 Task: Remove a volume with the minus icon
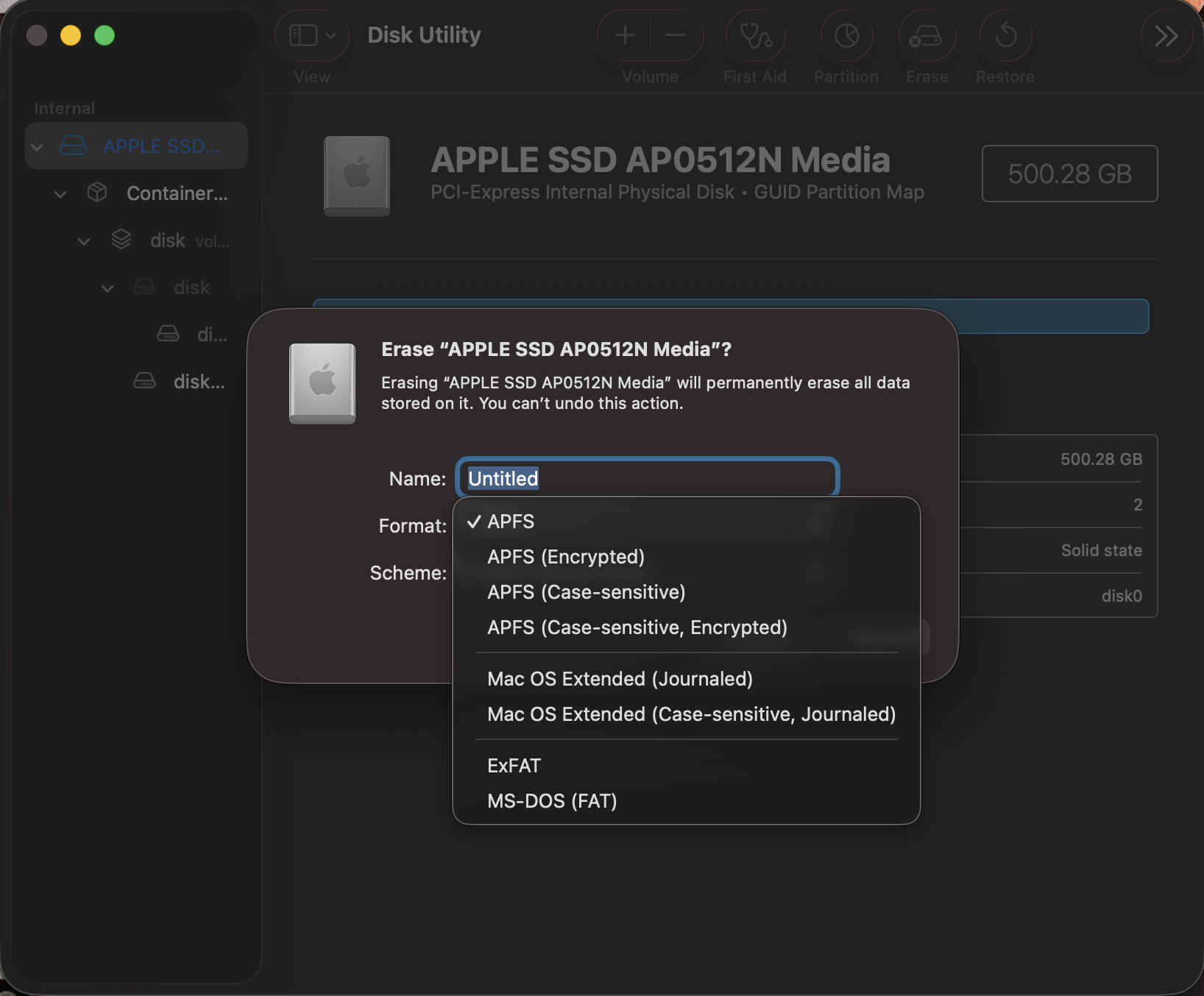(675, 35)
